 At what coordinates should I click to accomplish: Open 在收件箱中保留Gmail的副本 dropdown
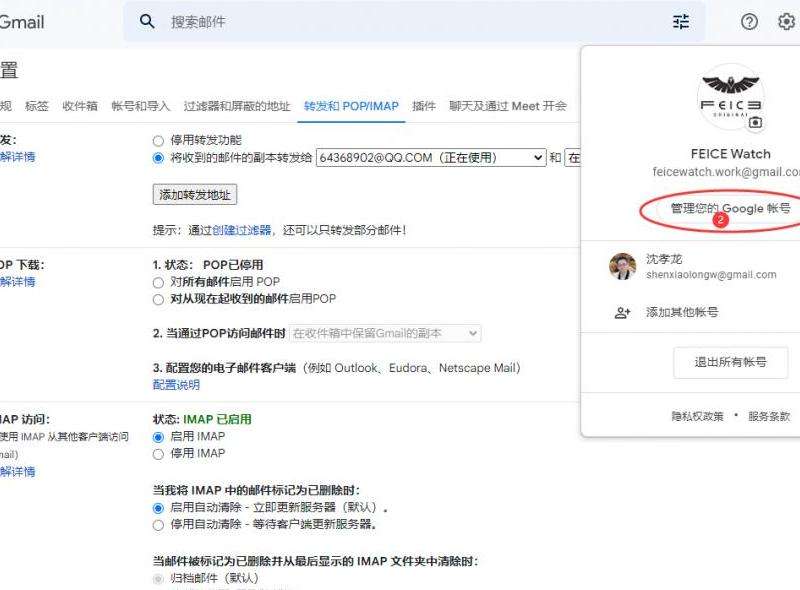[x=385, y=333]
